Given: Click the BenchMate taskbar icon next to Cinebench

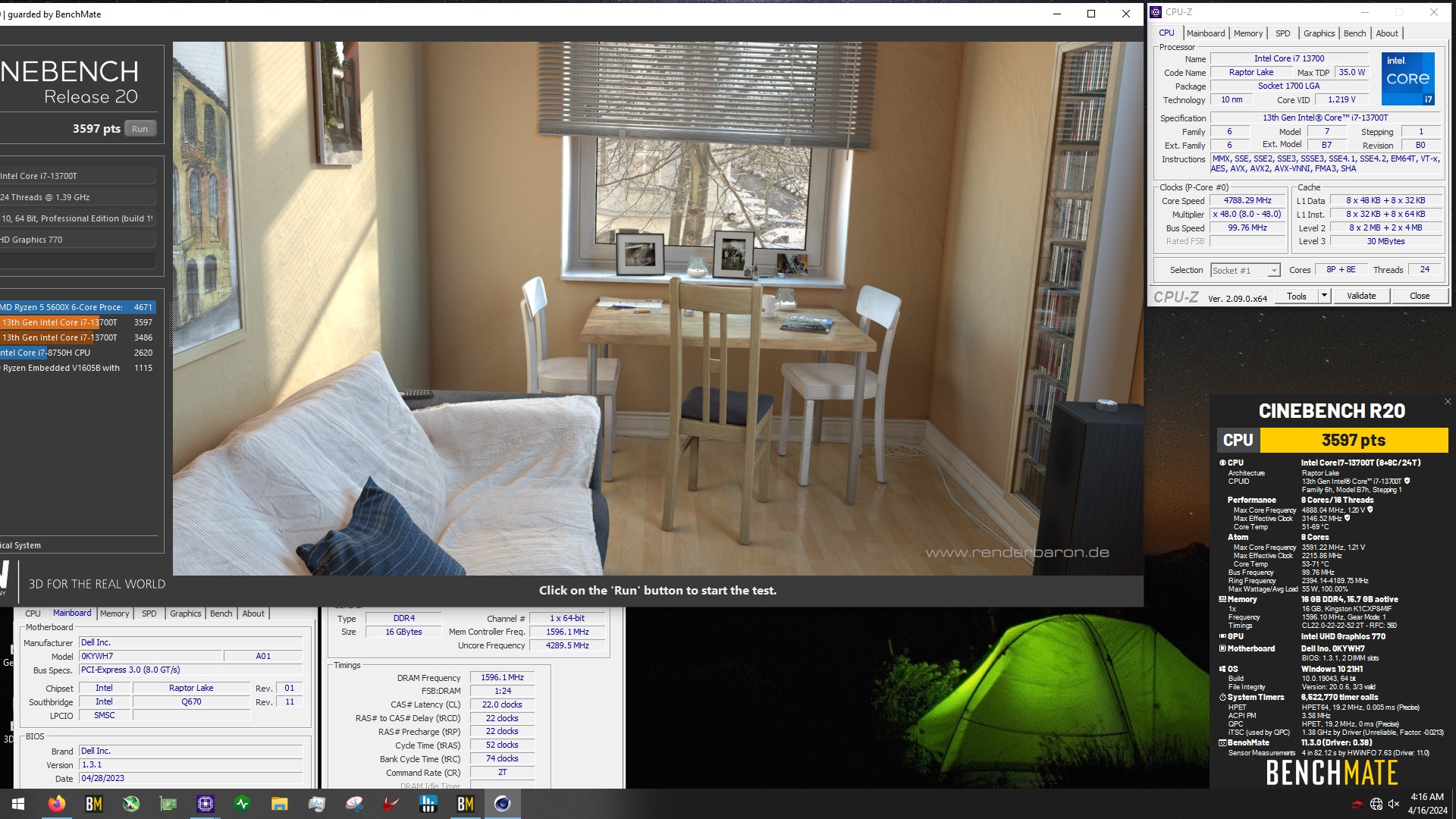Looking at the screenshot, I should click(466, 804).
